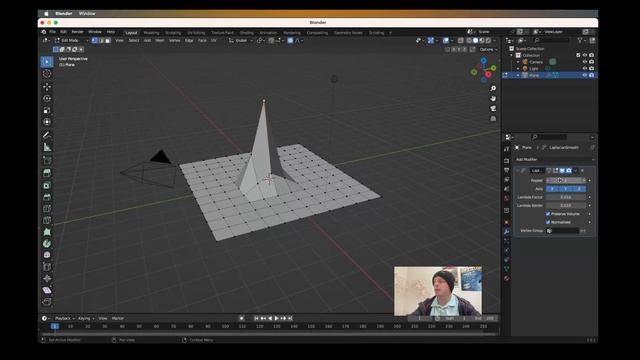Switch to the Shading workspace tab
The image size is (640, 360).
[x=247, y=33]
